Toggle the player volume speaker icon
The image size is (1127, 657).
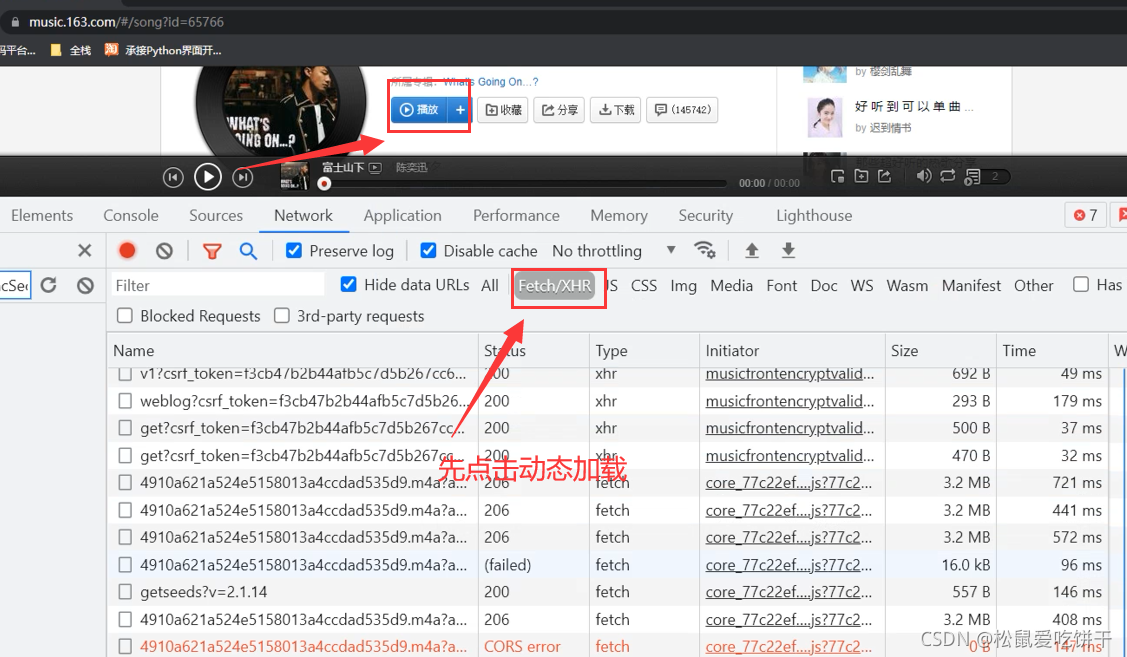[x=924, y=176]
